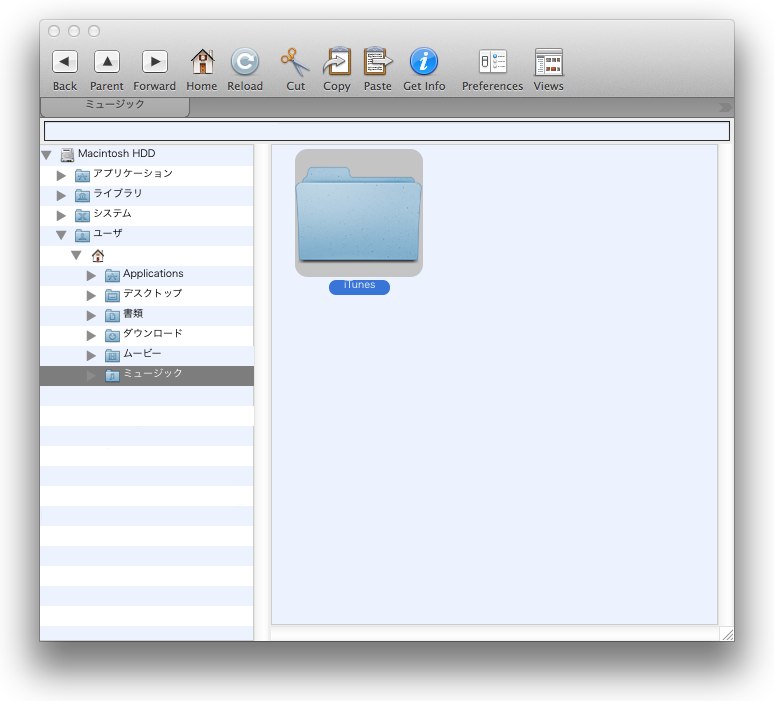Open the Preferences toolbar icon
774x701 pixels.
coord(493,62)
